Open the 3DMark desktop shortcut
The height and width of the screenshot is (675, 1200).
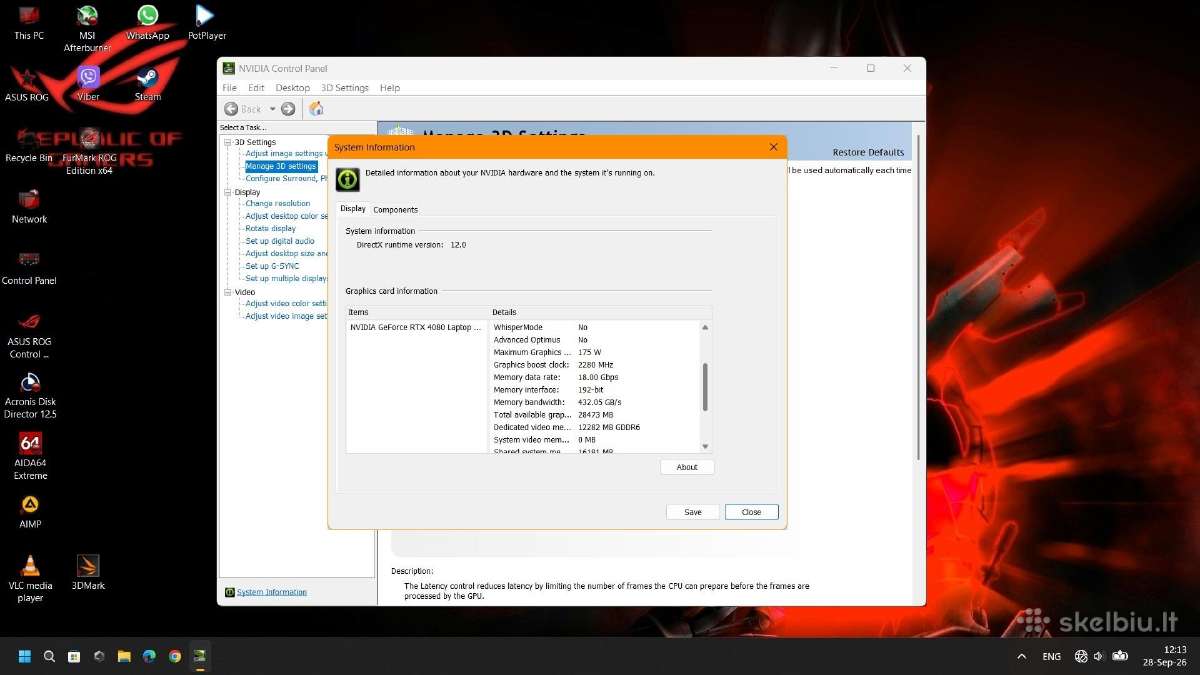pos(88,573)
